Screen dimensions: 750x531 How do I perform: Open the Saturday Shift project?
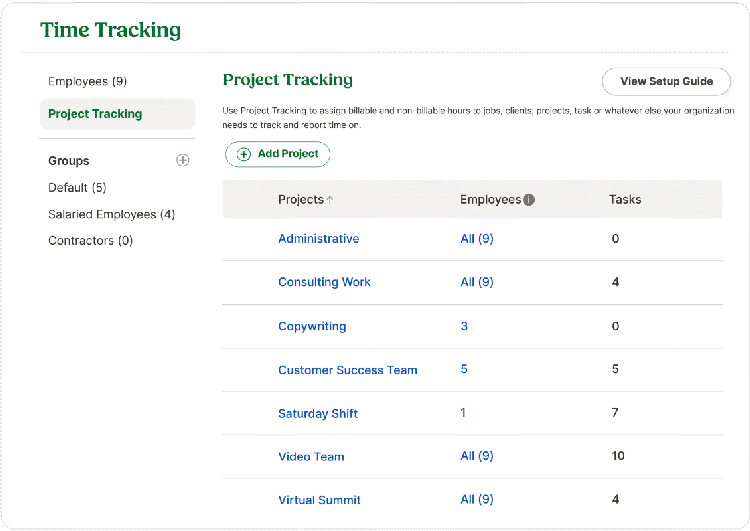[317, 413]
